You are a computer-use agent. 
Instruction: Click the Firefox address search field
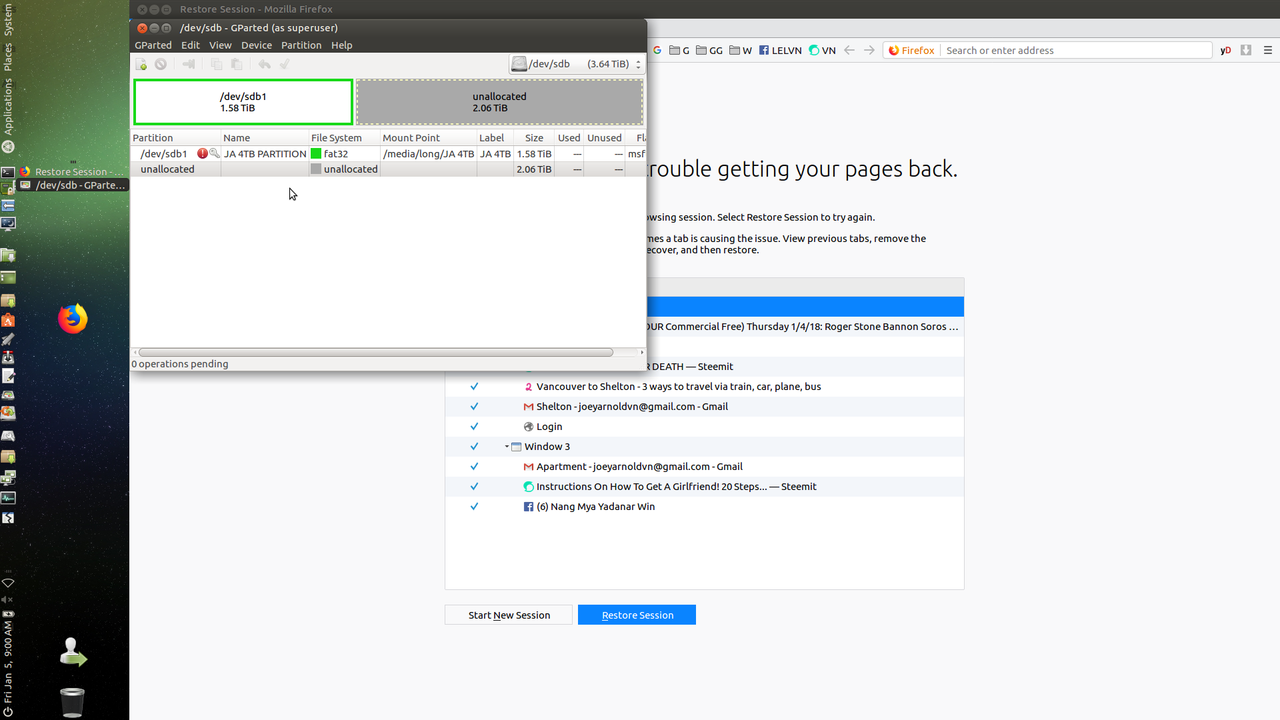click(x=1075, y=50)
